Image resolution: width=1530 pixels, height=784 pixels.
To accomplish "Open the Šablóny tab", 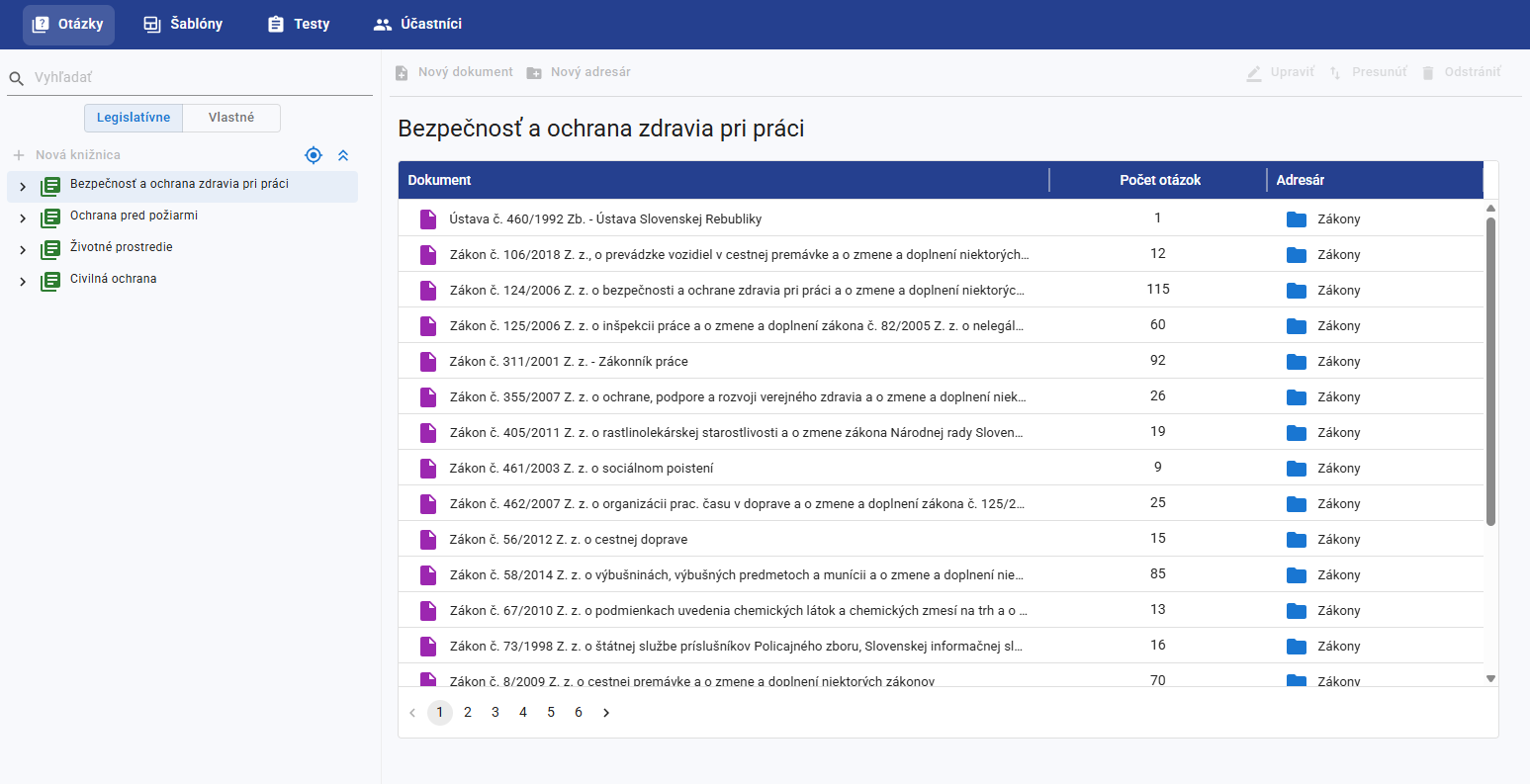I will (183, 24).
